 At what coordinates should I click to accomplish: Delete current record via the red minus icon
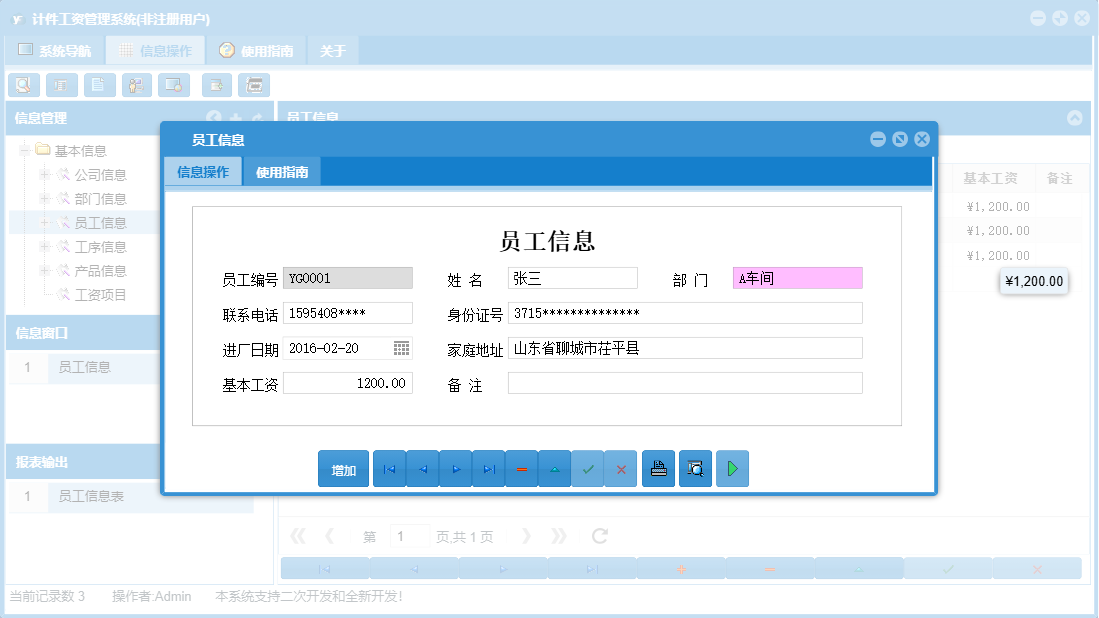tap(522, 468)
